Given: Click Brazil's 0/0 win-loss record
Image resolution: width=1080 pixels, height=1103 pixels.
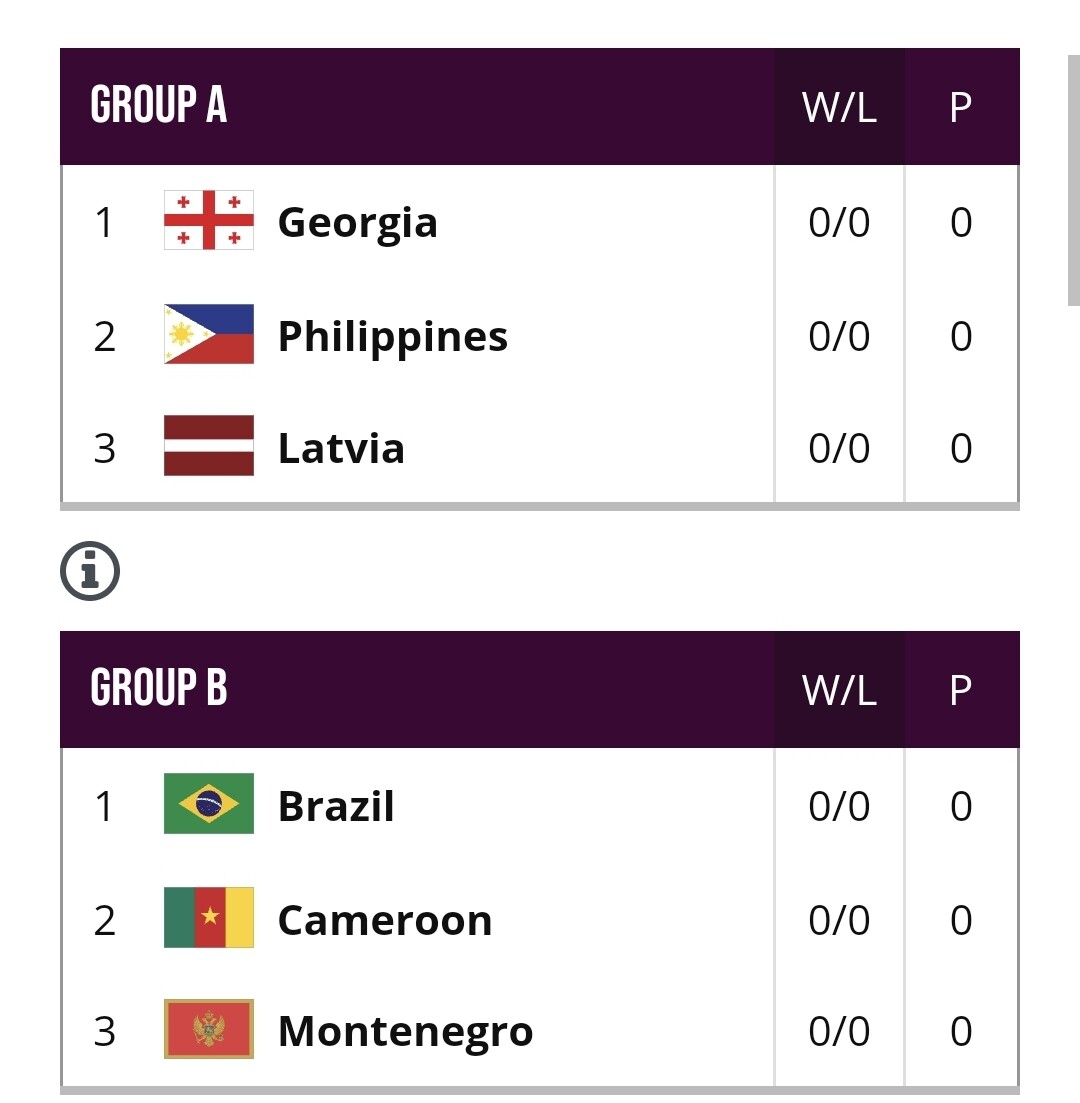Looking at the screenshot, I should click(x=839, y=806).
